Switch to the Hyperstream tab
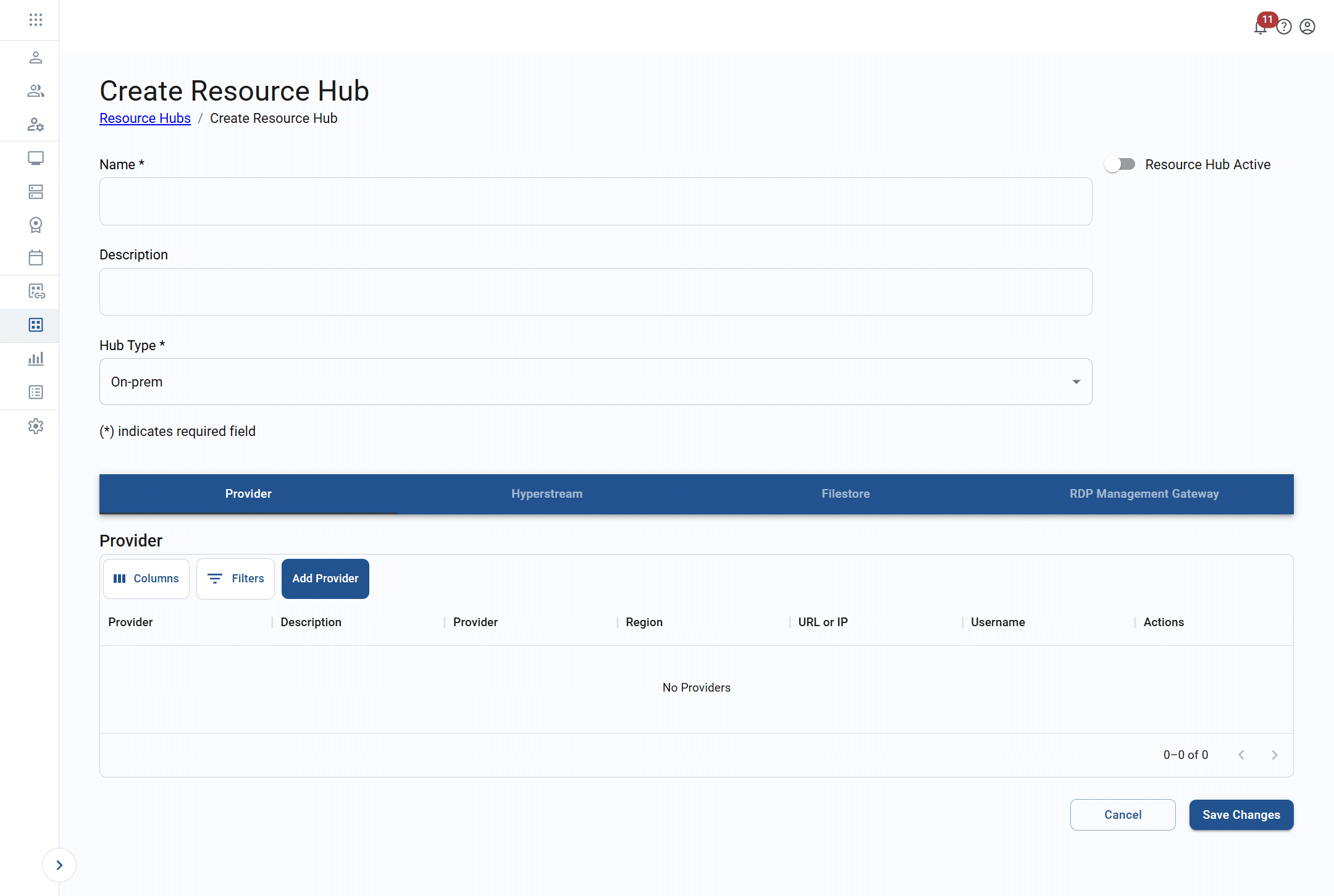 (547, 493)
